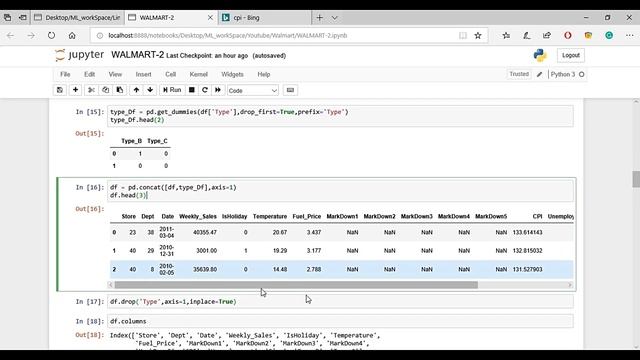Image resolution: width=640 pixels, height=360 pixels.
Task: Go to the browser home page
Action: 72,36
